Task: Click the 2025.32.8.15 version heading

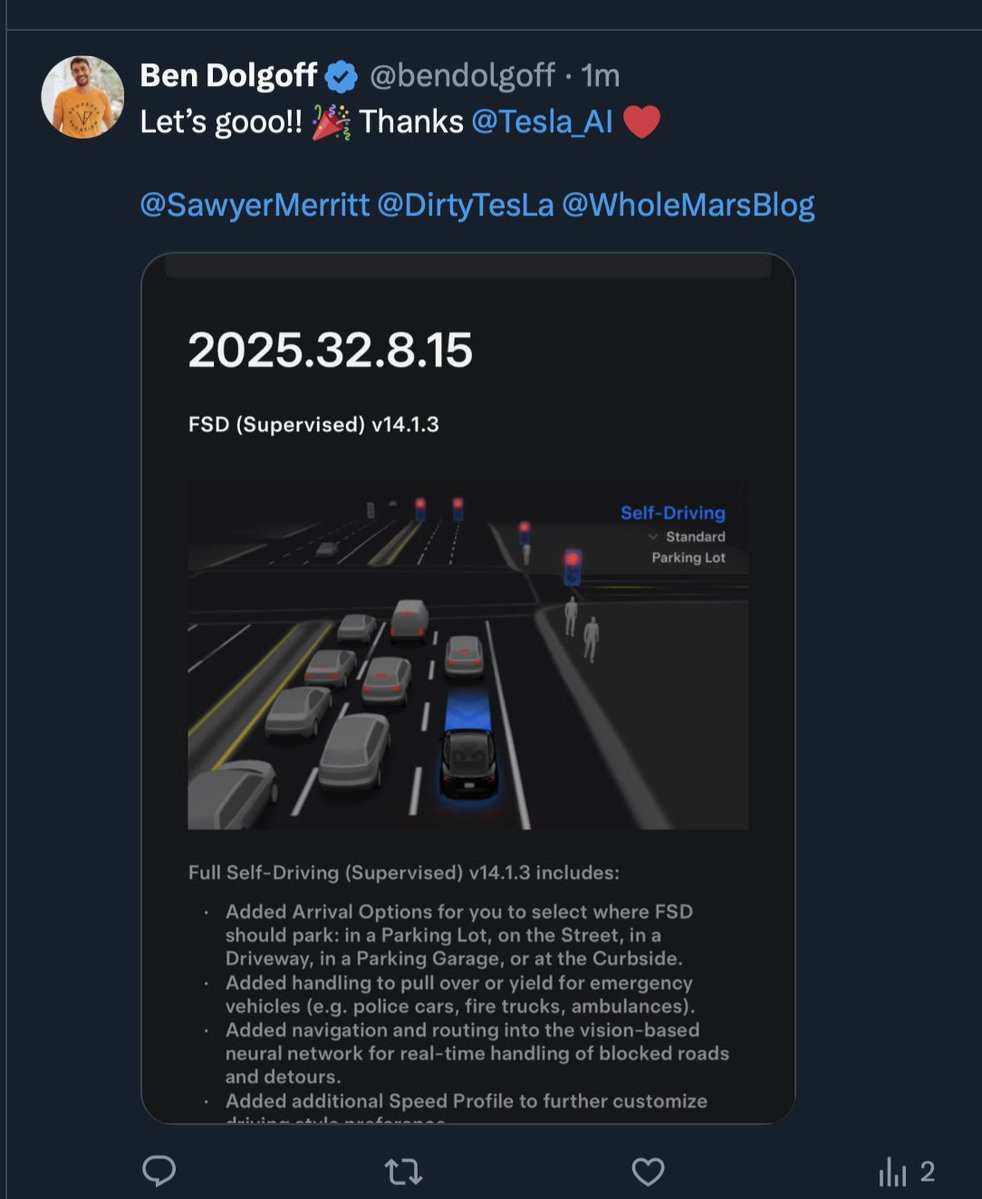Action: point(330,350)
